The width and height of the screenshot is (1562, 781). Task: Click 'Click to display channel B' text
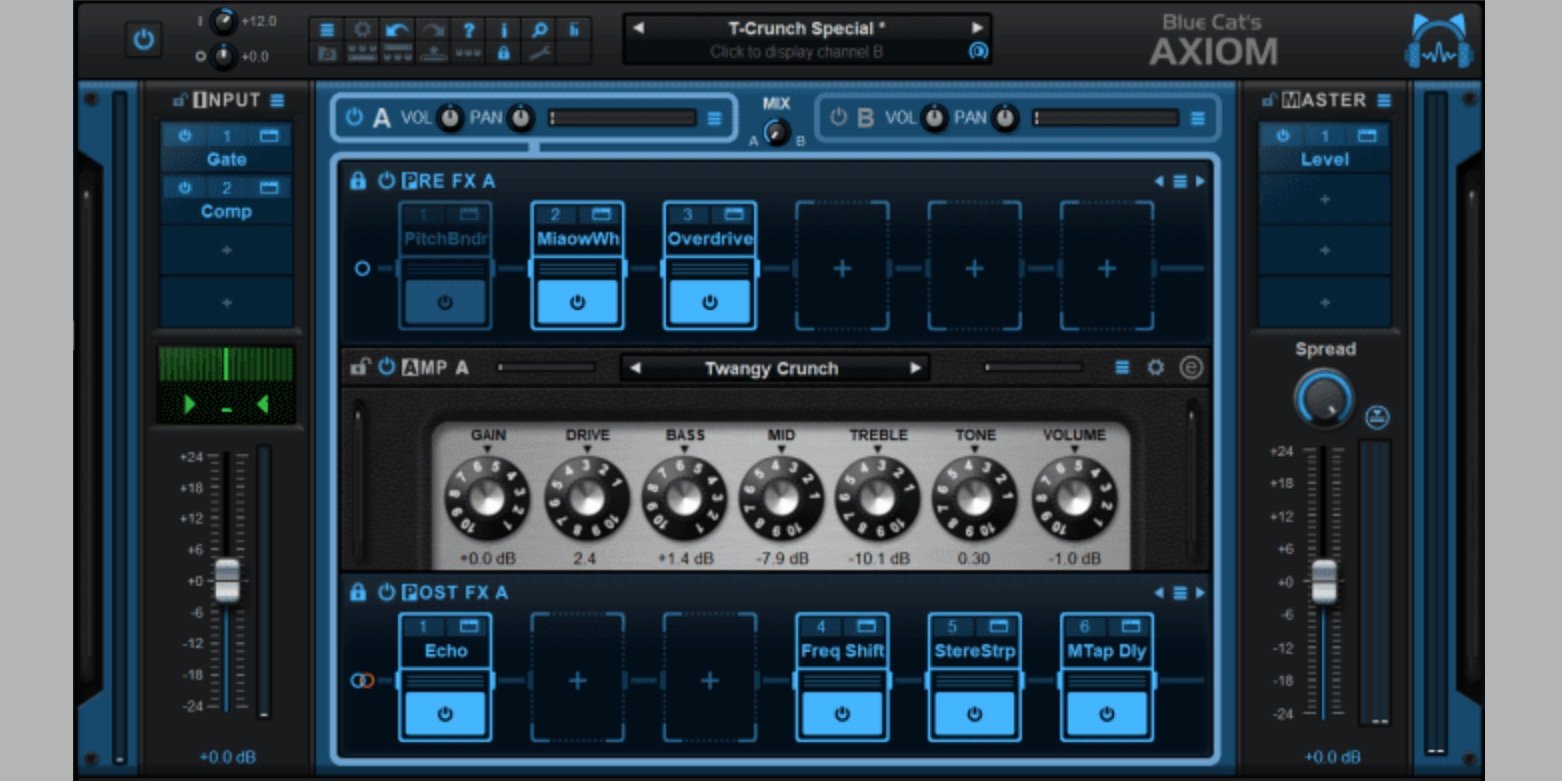(x=796, y=52)
